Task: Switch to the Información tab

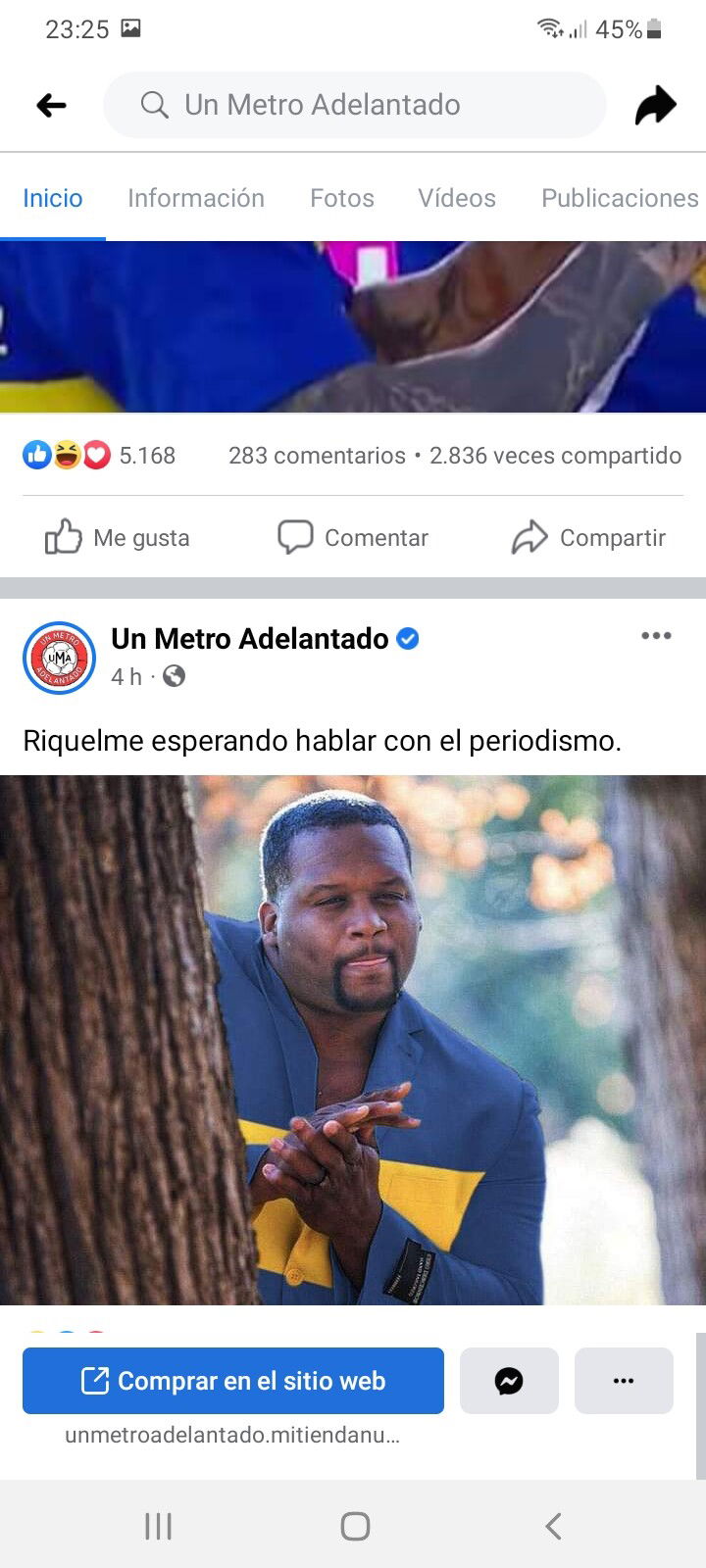Action: pos(196,198)
